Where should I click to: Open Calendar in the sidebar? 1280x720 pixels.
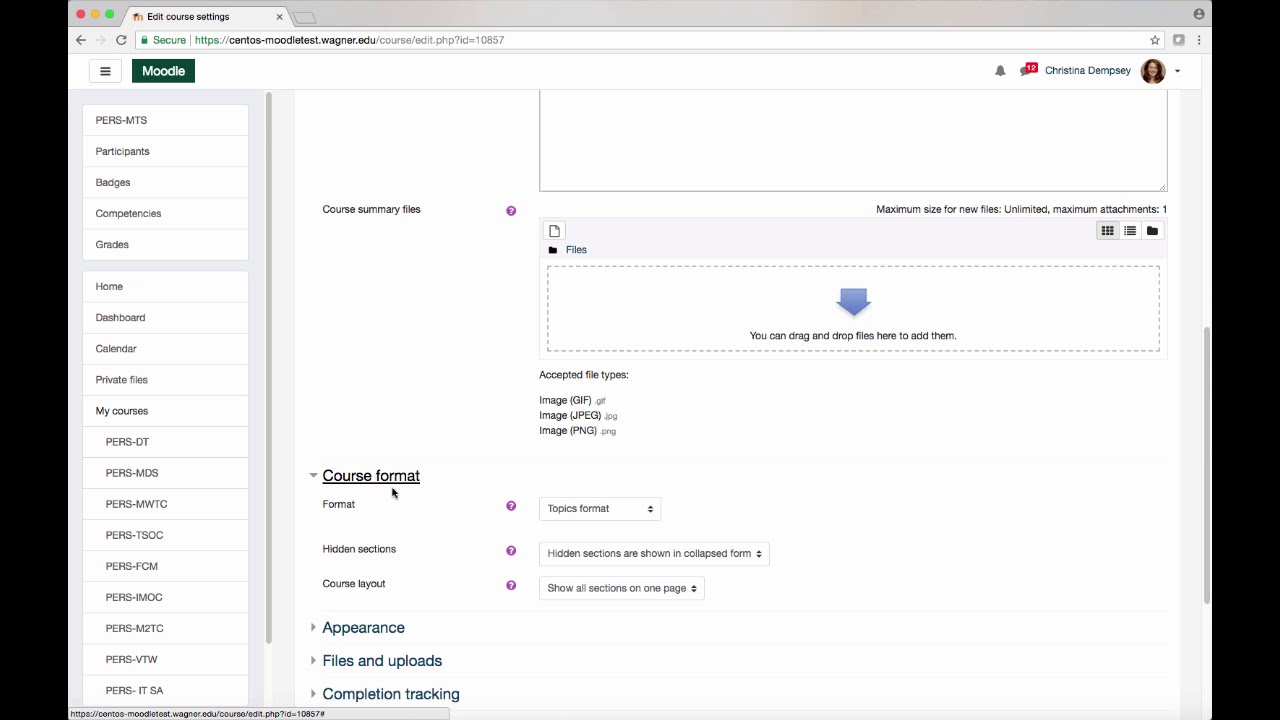coord(165,348)
